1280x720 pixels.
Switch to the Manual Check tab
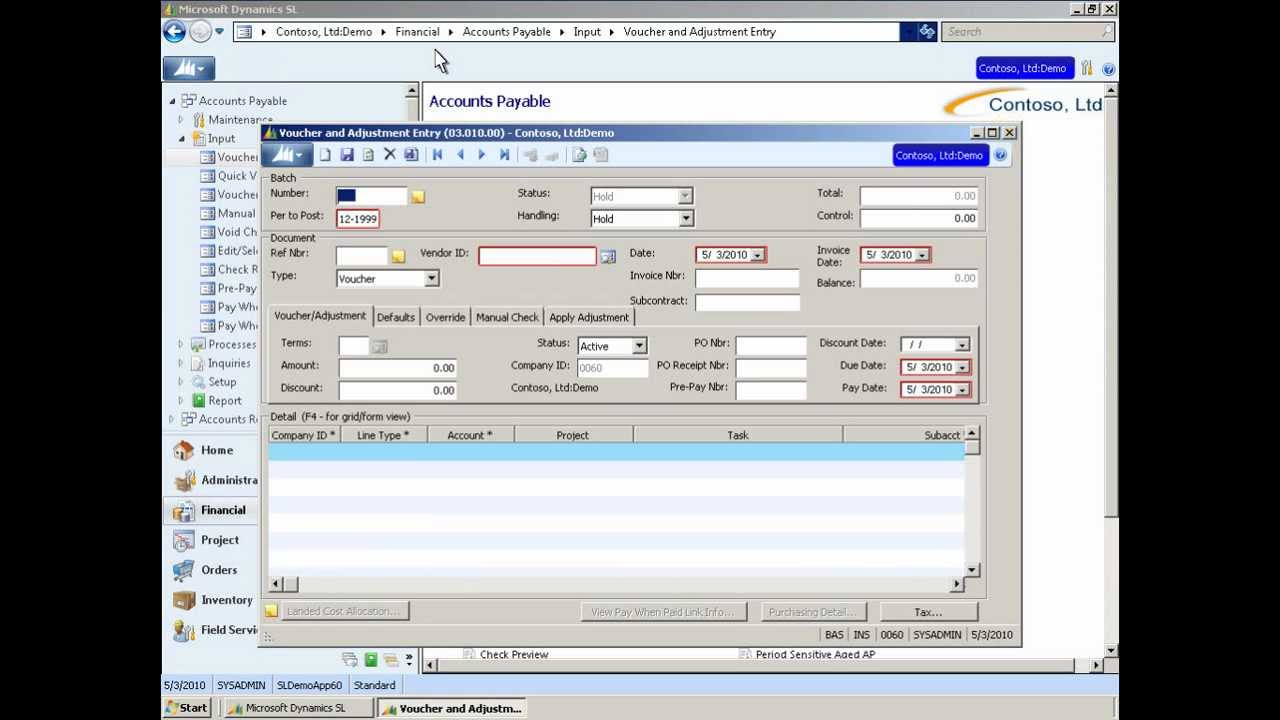(507, 318)
